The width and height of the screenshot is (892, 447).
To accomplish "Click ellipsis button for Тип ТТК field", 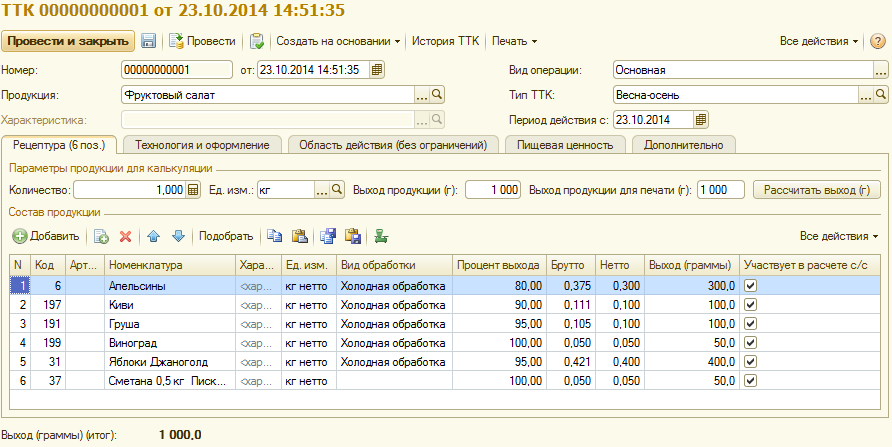I will [866, 95].
